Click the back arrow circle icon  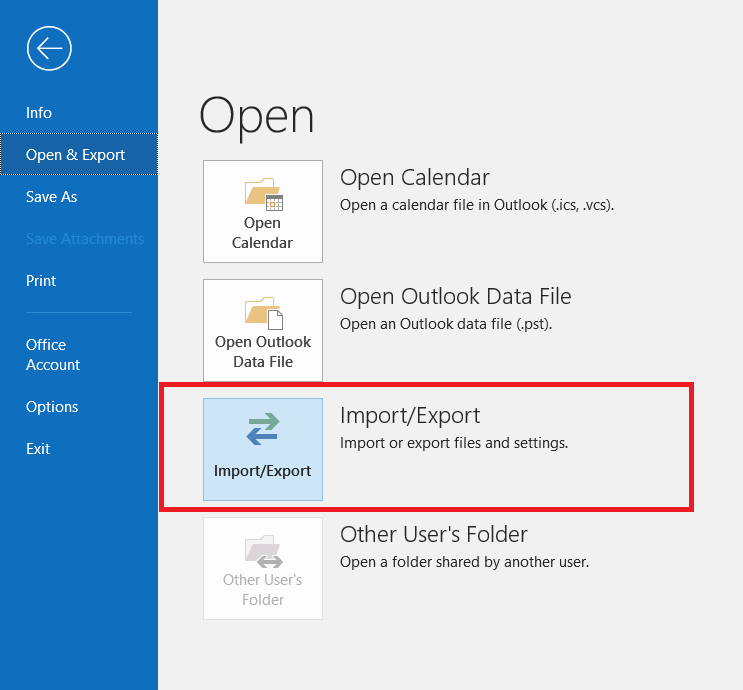click(x=49, y=48)
